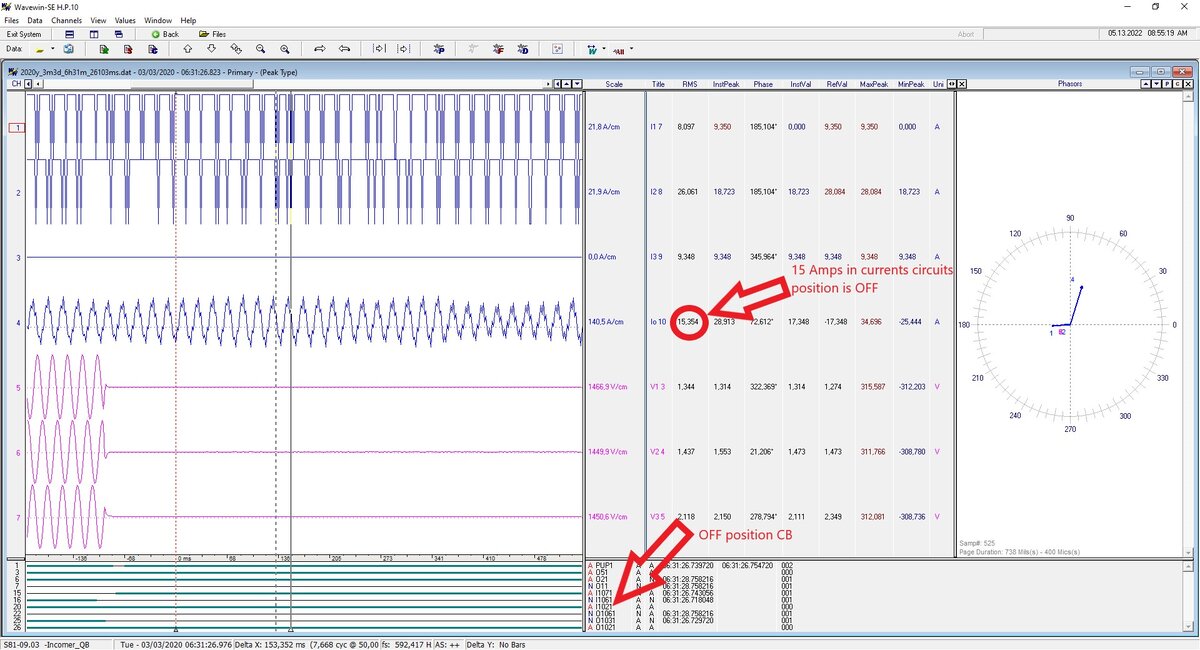This screenshot has width=1200, height=650.
Task: Click the X icon closing the values table
Action: [x=962, y=84]
